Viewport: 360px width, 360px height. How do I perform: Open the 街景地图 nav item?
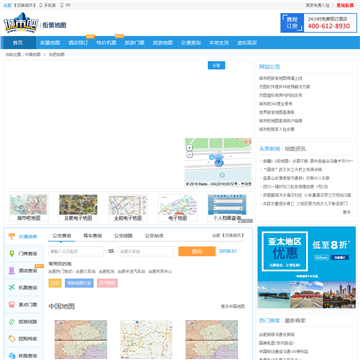[x=50, y=43]
